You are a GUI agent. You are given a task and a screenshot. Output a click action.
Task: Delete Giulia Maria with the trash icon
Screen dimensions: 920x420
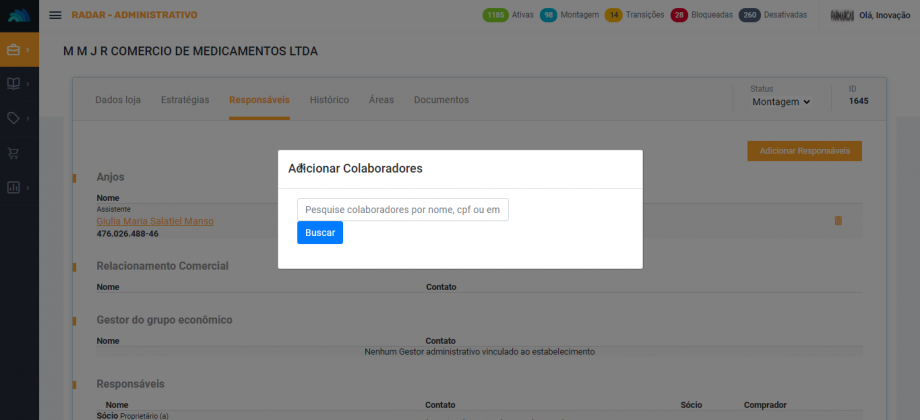point(838,221)
